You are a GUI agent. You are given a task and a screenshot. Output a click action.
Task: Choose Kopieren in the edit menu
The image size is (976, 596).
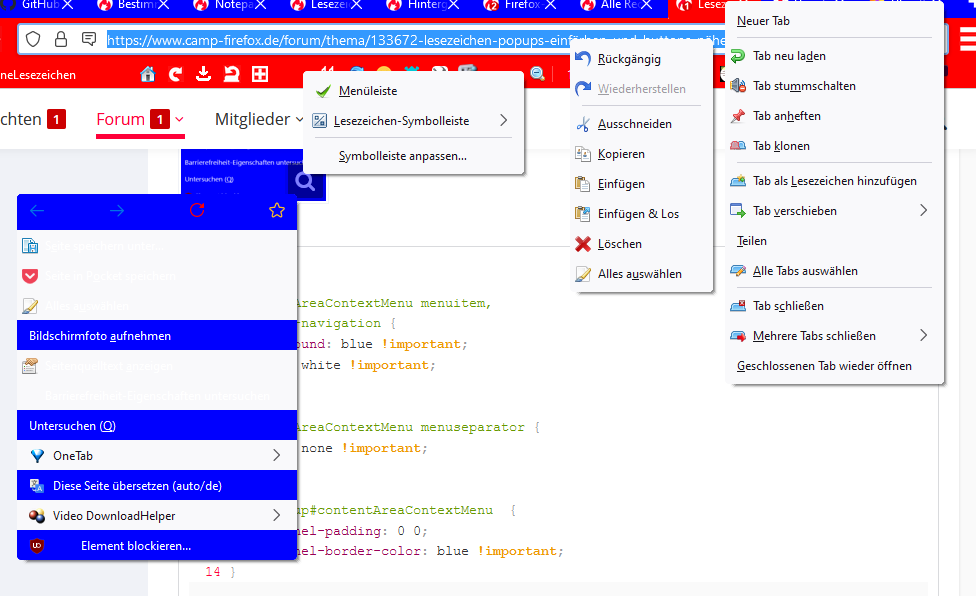click(642, 154)
